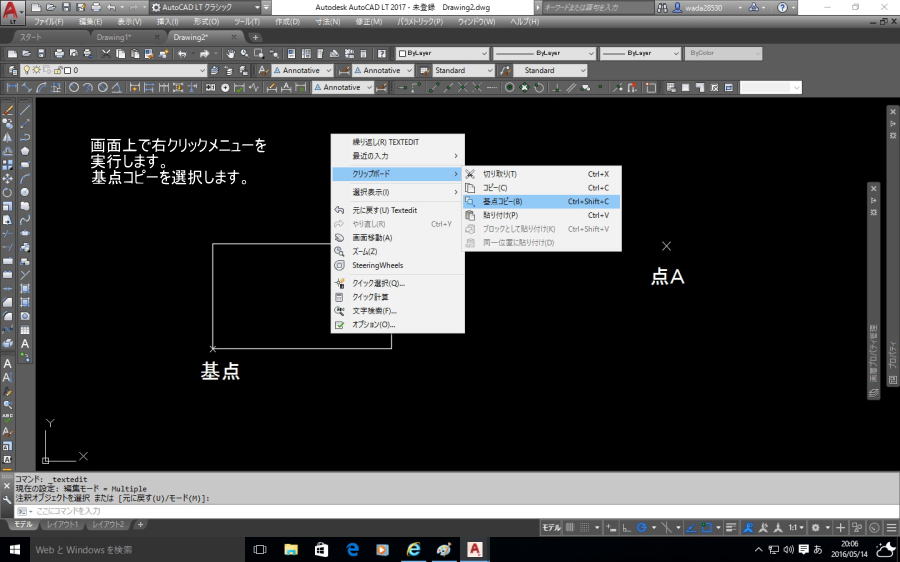Click the モデル space button in status bar
The height and width of the screenshot is (562, 900).
click(x=551, y=528)
